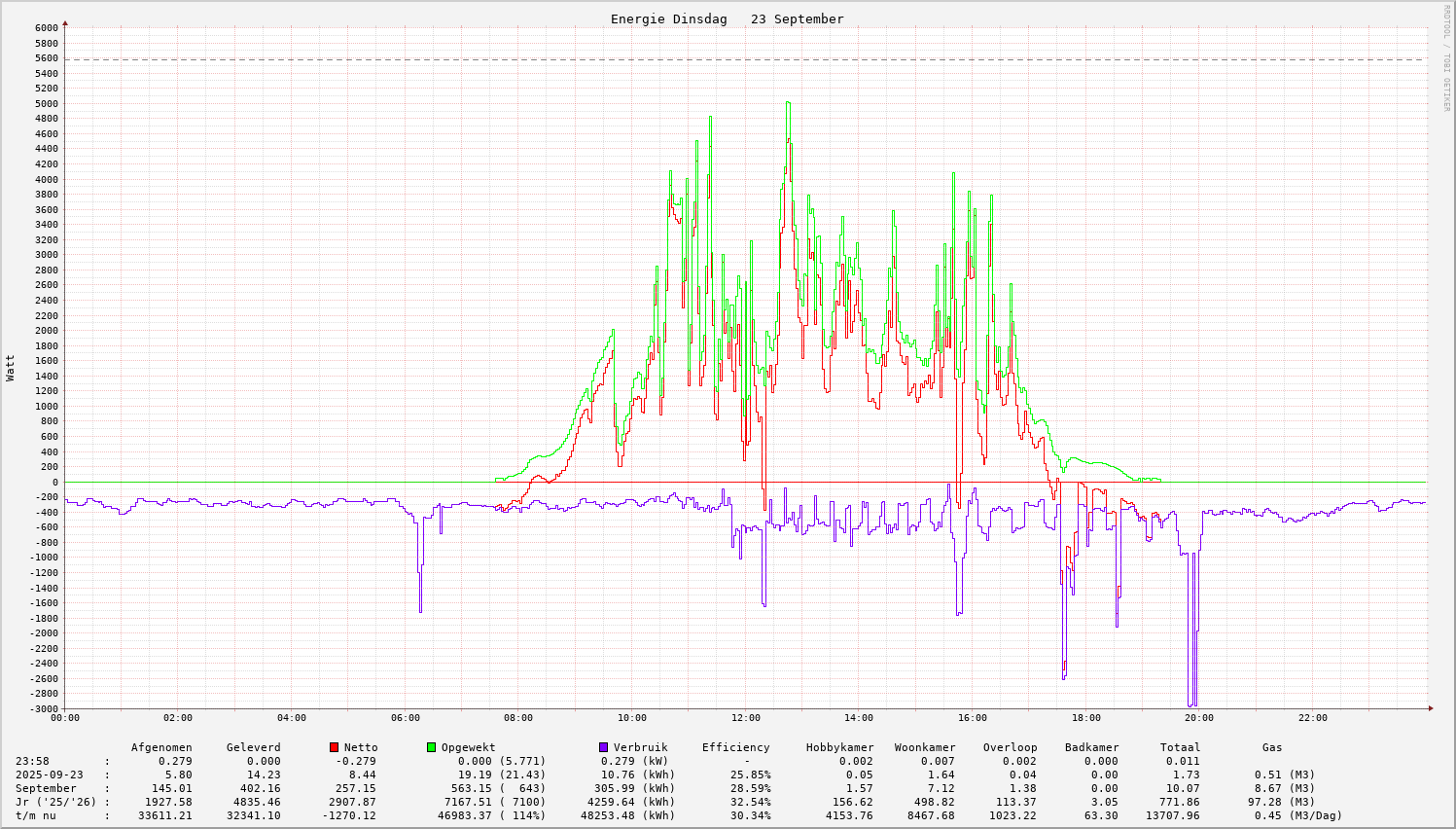
Task: Click the 06:00 label on the time axis
Action: point(406,718)
